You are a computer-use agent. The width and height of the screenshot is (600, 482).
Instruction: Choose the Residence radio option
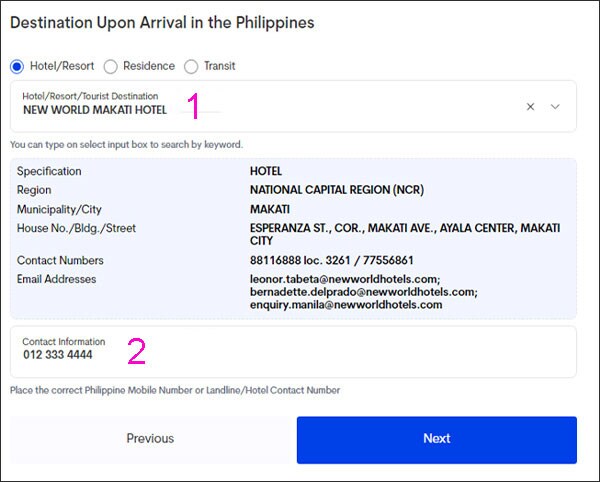point(111,67)
